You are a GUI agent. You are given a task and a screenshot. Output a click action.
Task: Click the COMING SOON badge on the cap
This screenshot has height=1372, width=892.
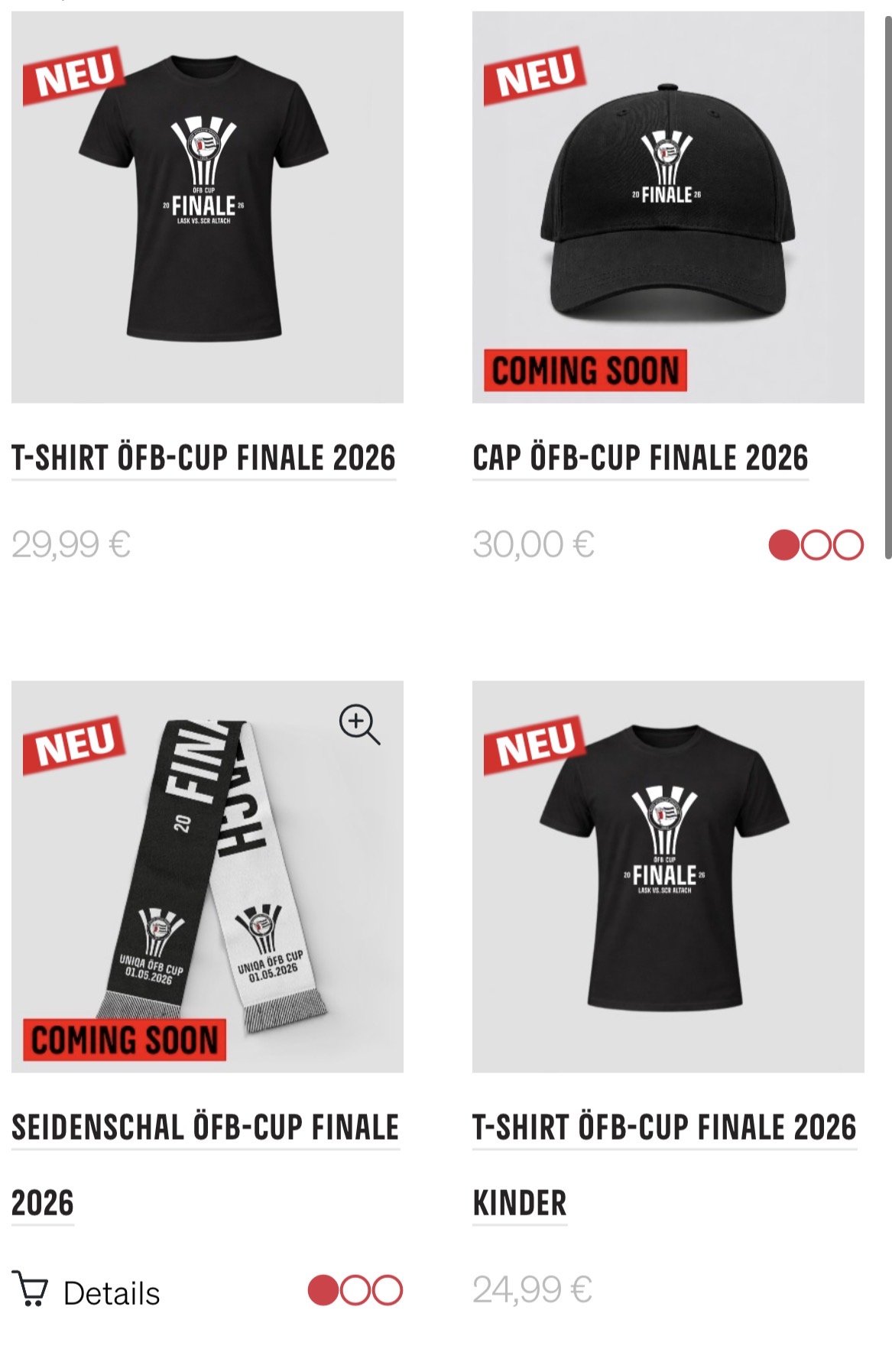click(585, 371)
